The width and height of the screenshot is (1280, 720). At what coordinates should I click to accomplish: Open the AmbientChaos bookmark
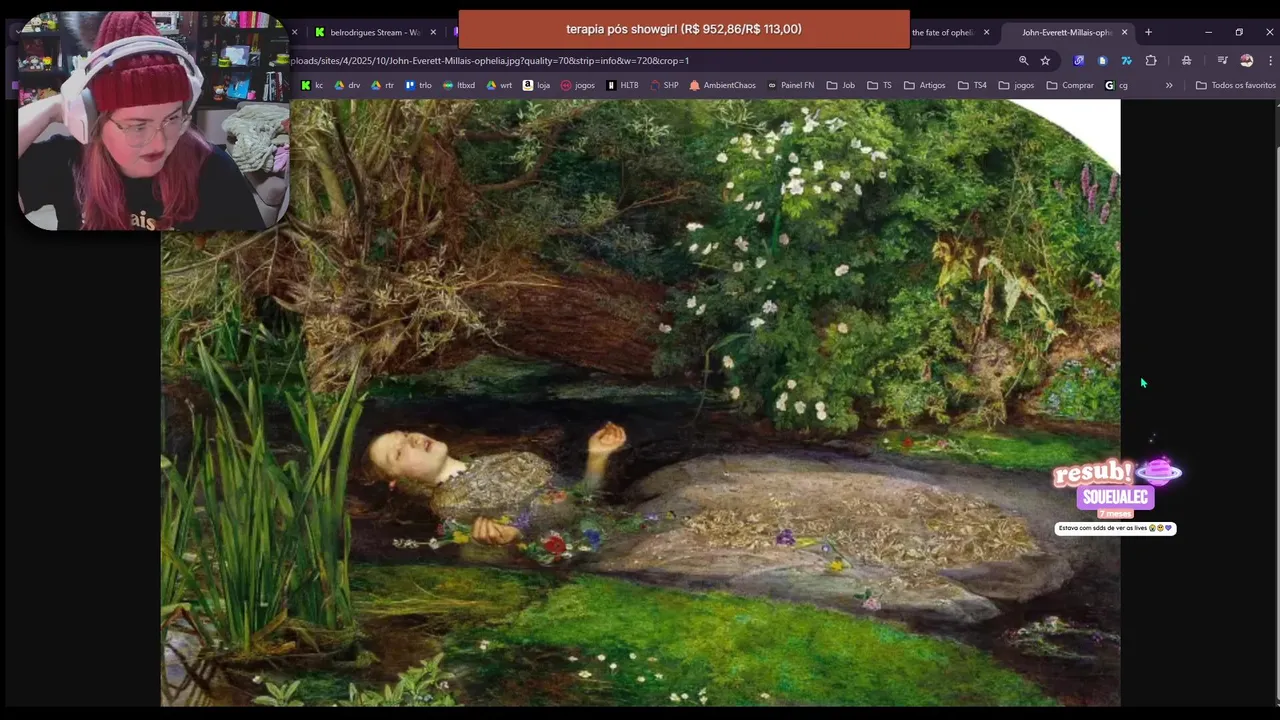coord(722,85)
